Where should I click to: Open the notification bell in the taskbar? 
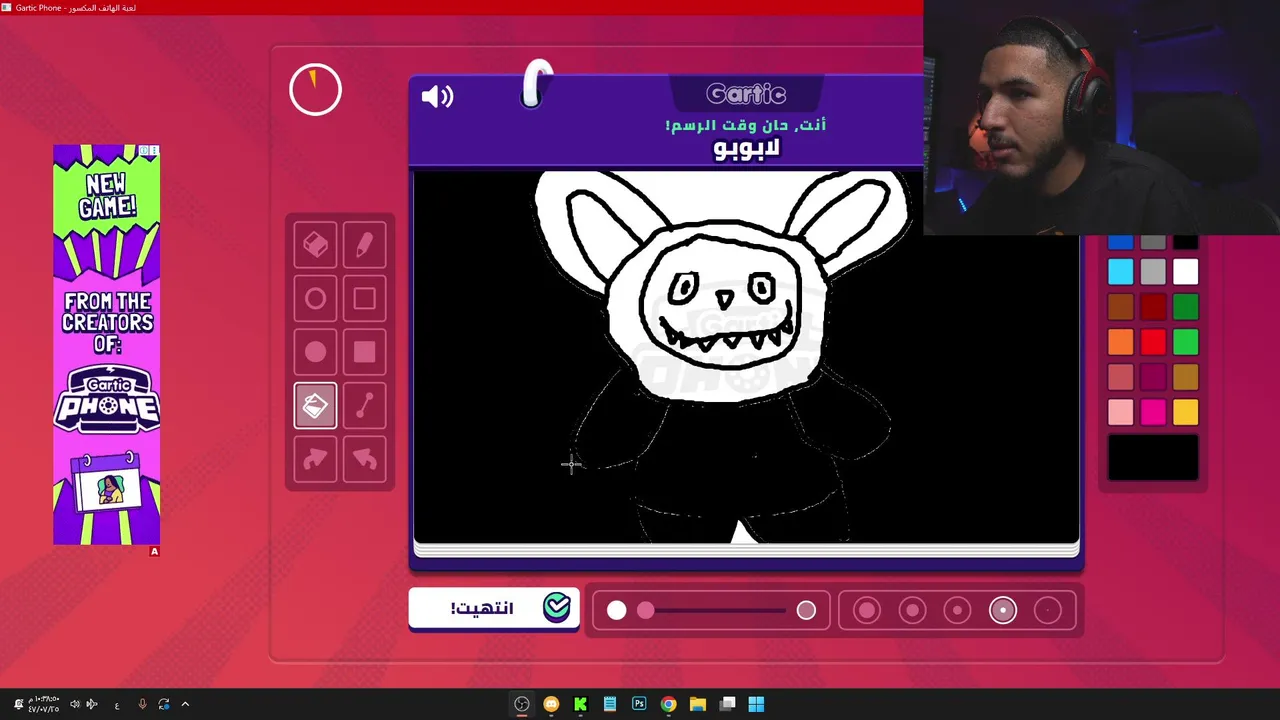18,704
